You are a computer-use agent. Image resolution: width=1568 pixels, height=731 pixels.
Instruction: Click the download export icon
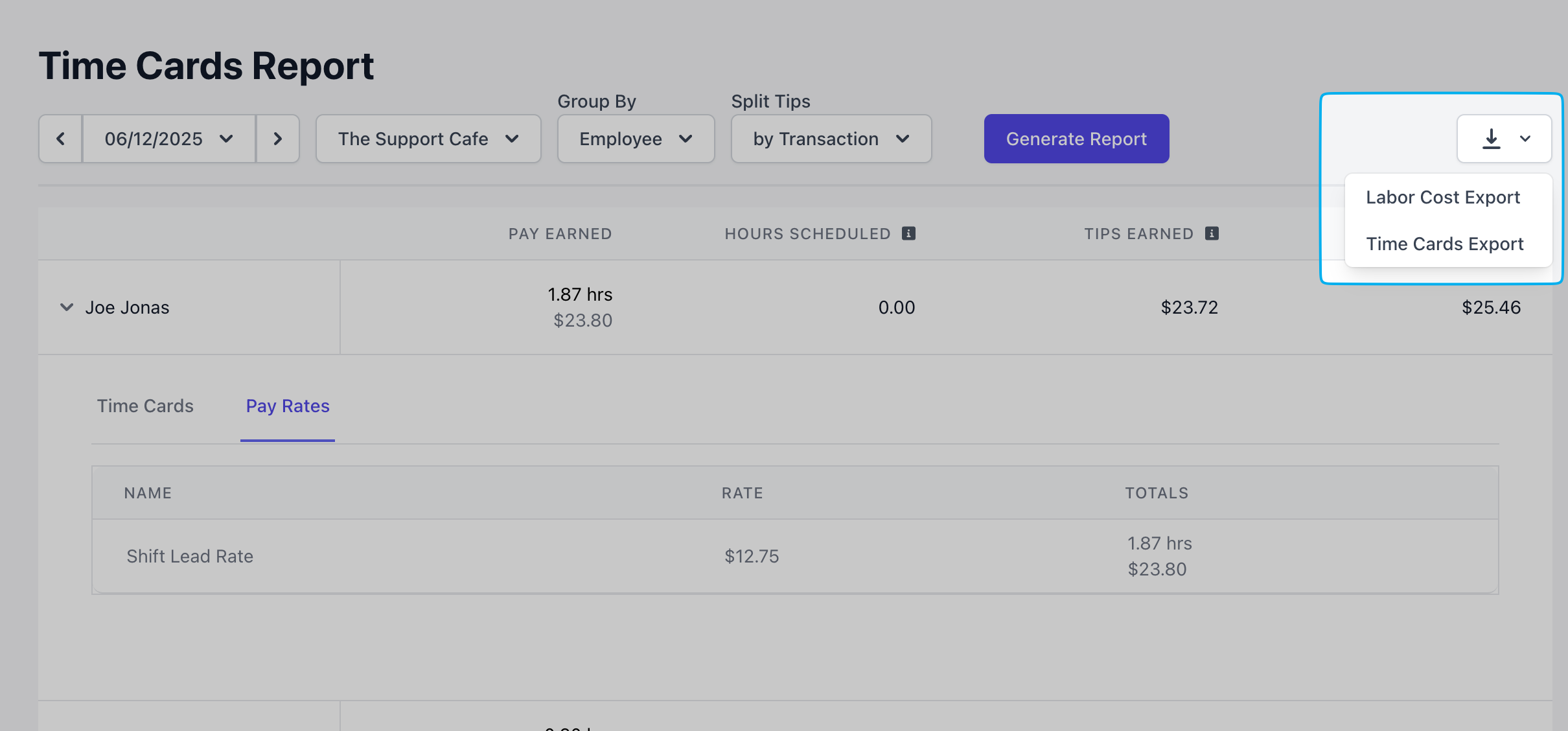point(1491,139)
